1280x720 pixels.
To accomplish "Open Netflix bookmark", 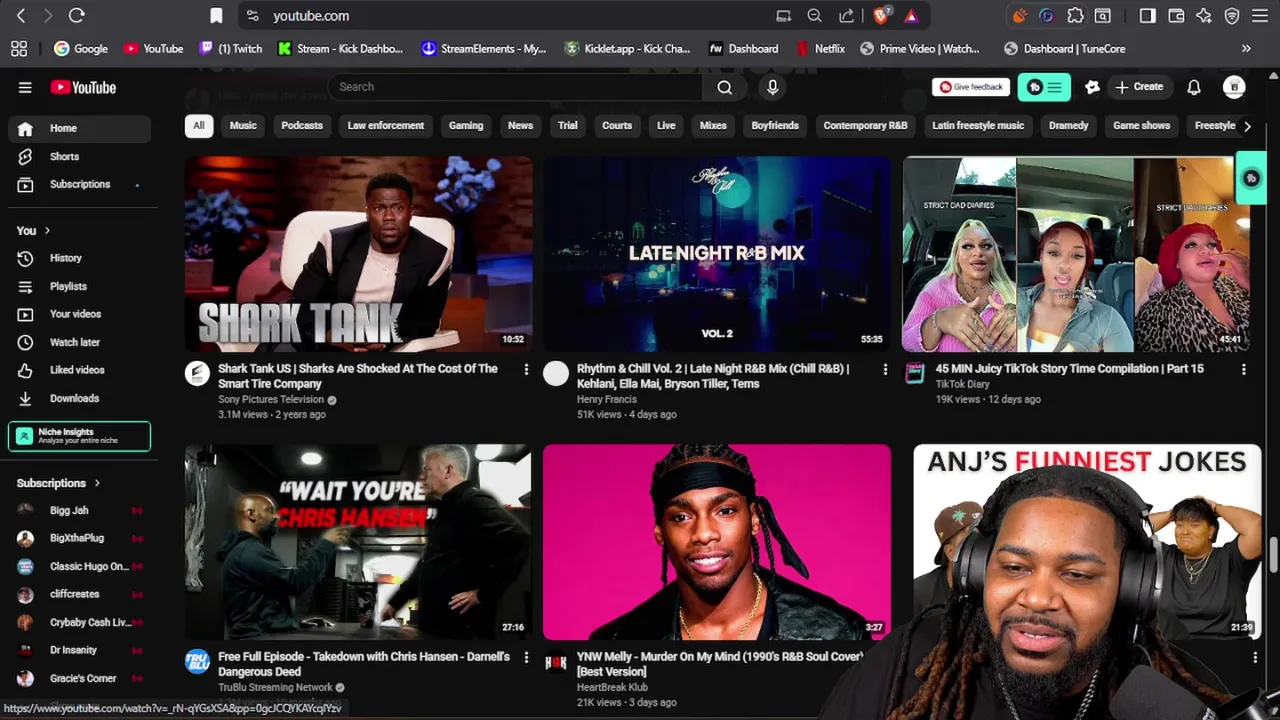I will tap(821, 48).
